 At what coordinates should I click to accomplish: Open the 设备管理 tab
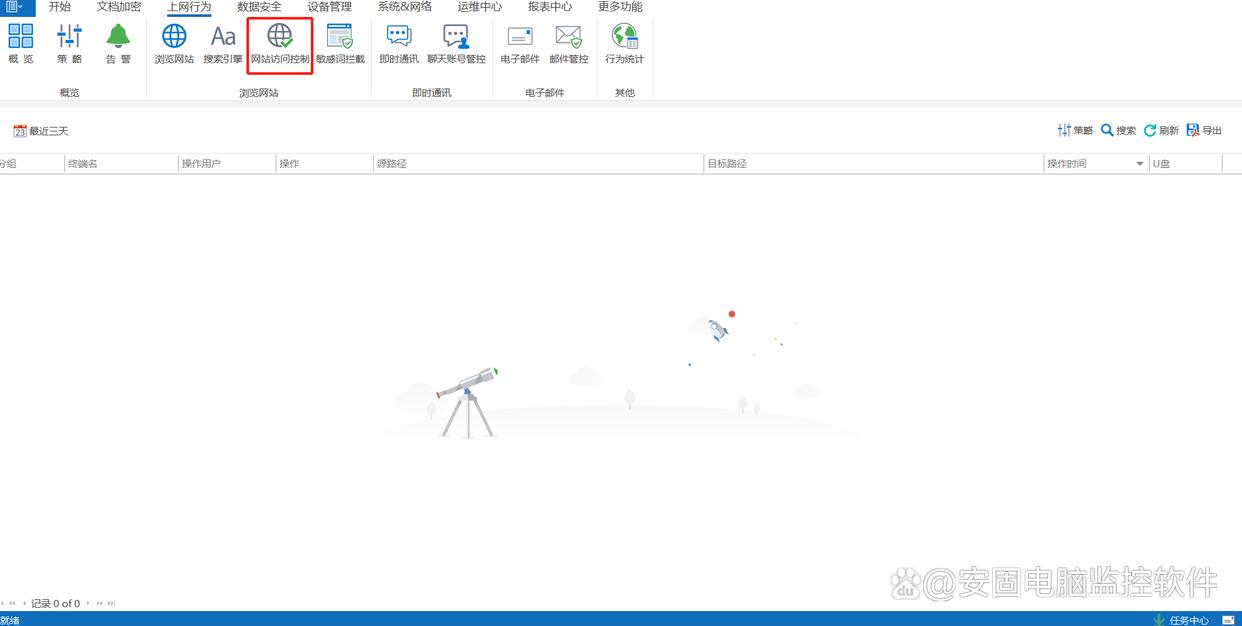click(x=329, y=6)
